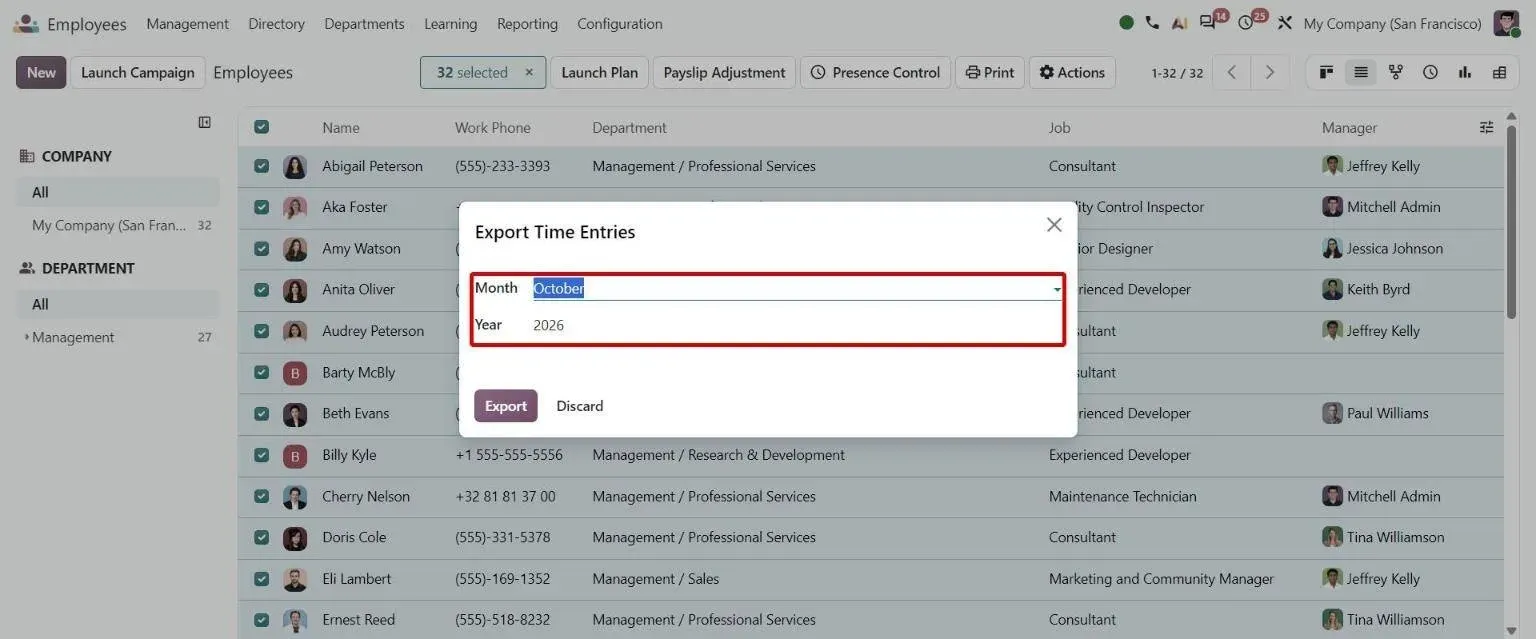Open the Learning menu
The width and height of the screenshot is (1536, 639).
coord(450,24)
